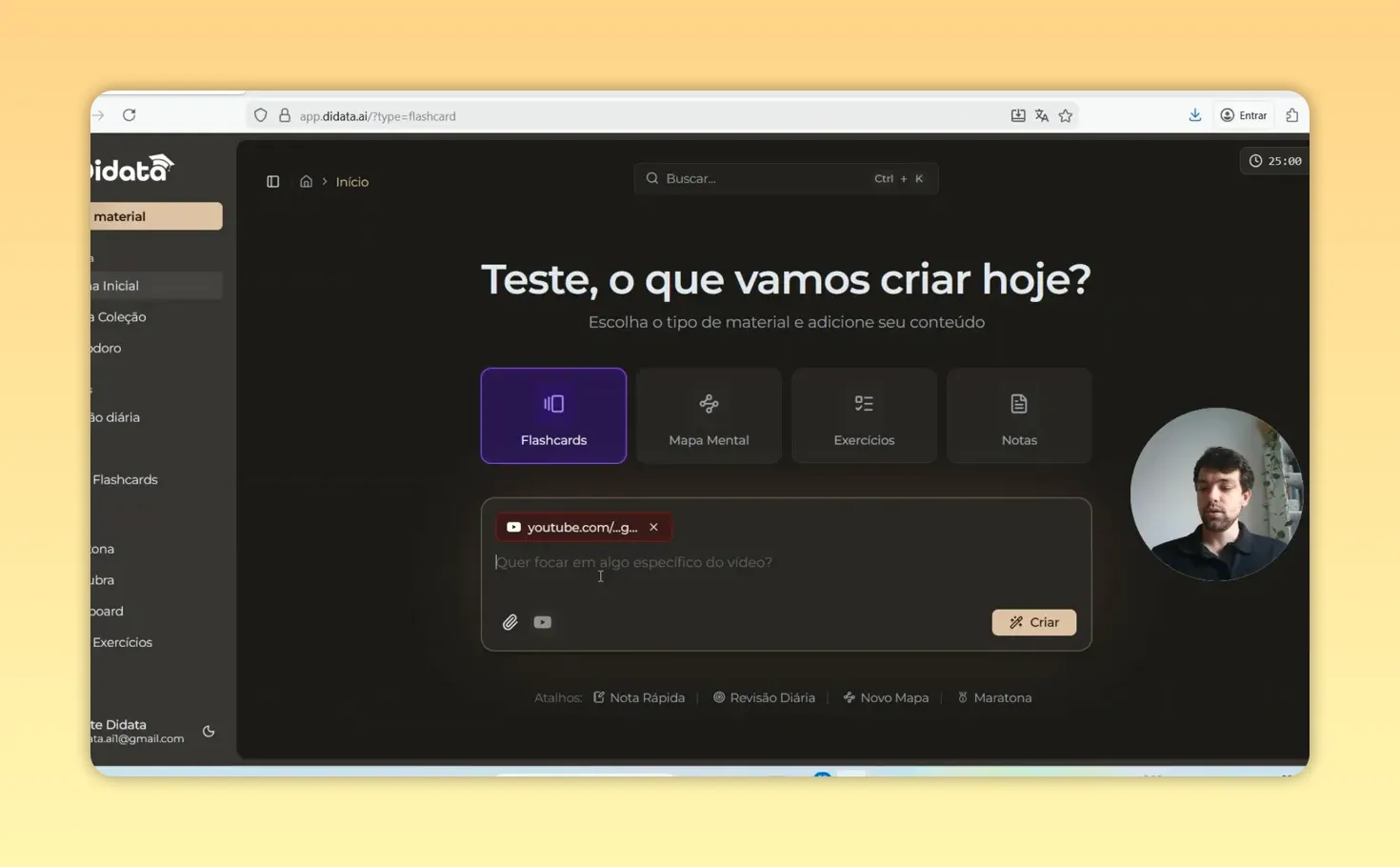Click the Início breadcrumb link
This screenshot has height=867, width=1400.
351,181
